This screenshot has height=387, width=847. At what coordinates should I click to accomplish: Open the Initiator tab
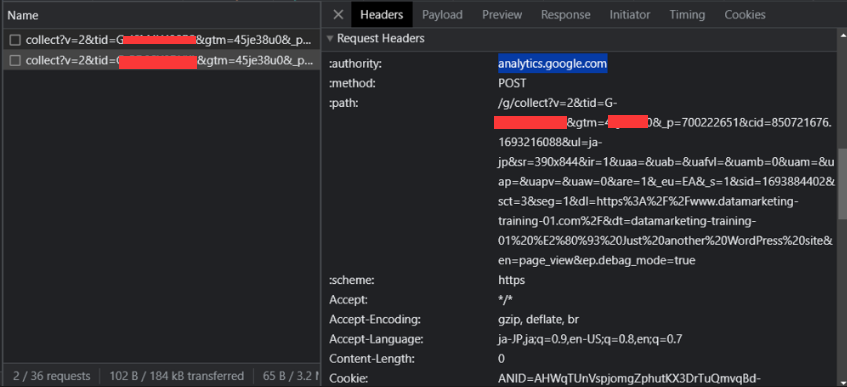point(629,15)
